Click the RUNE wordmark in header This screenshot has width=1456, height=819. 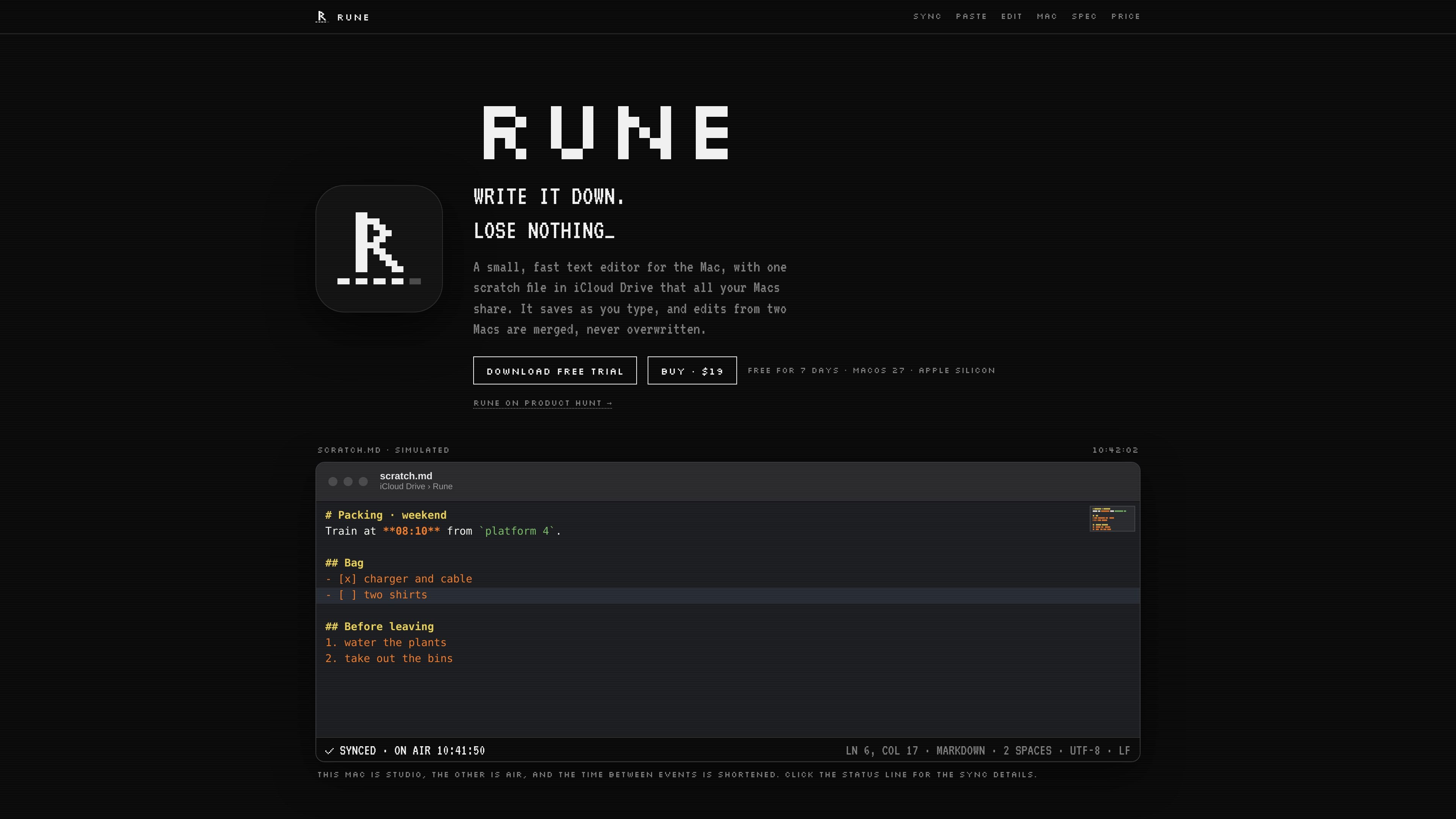[x=353, y=17]
